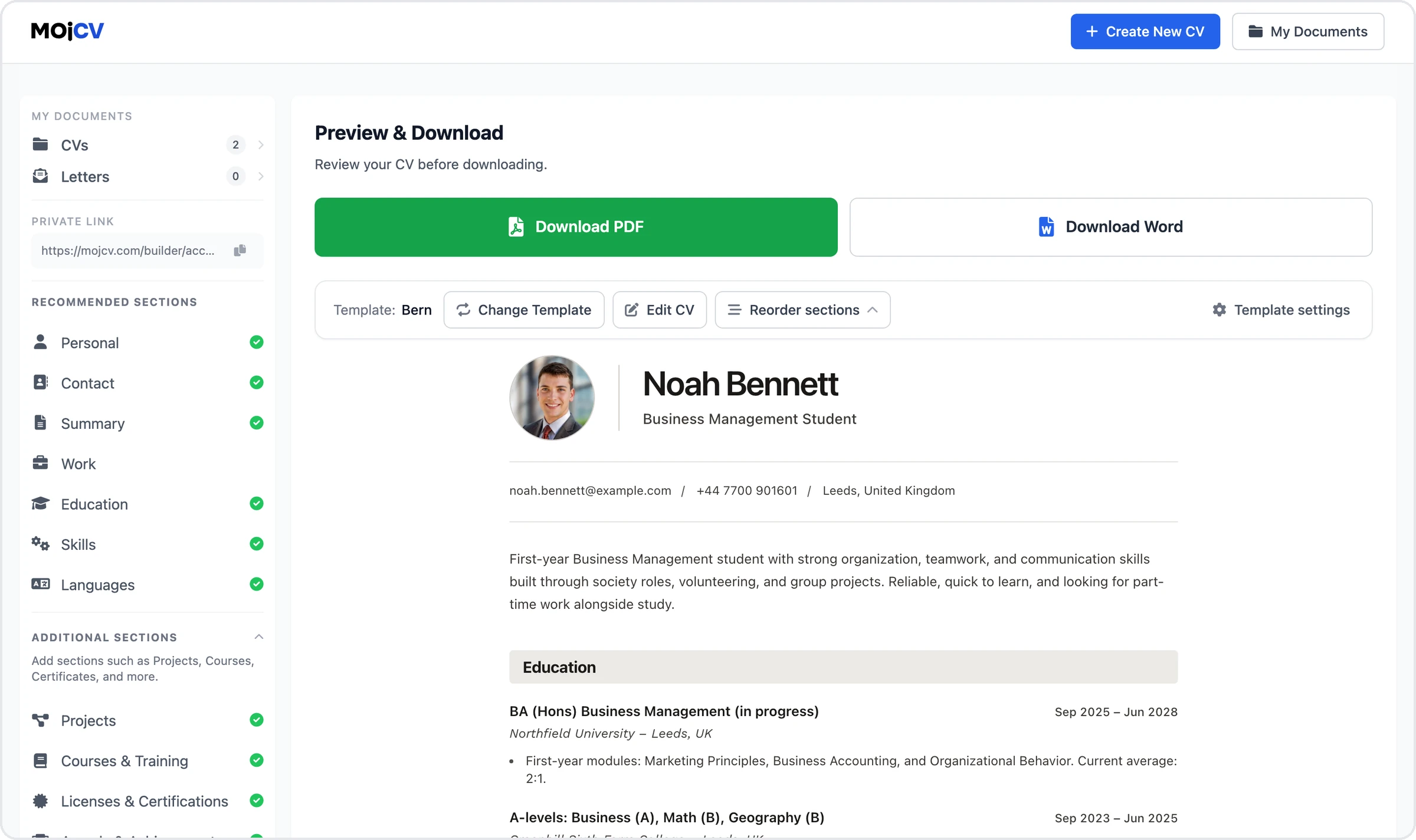Click the green checkmark next to Education
Viewport: 1416px width, 840px height.
pos(256,503)
